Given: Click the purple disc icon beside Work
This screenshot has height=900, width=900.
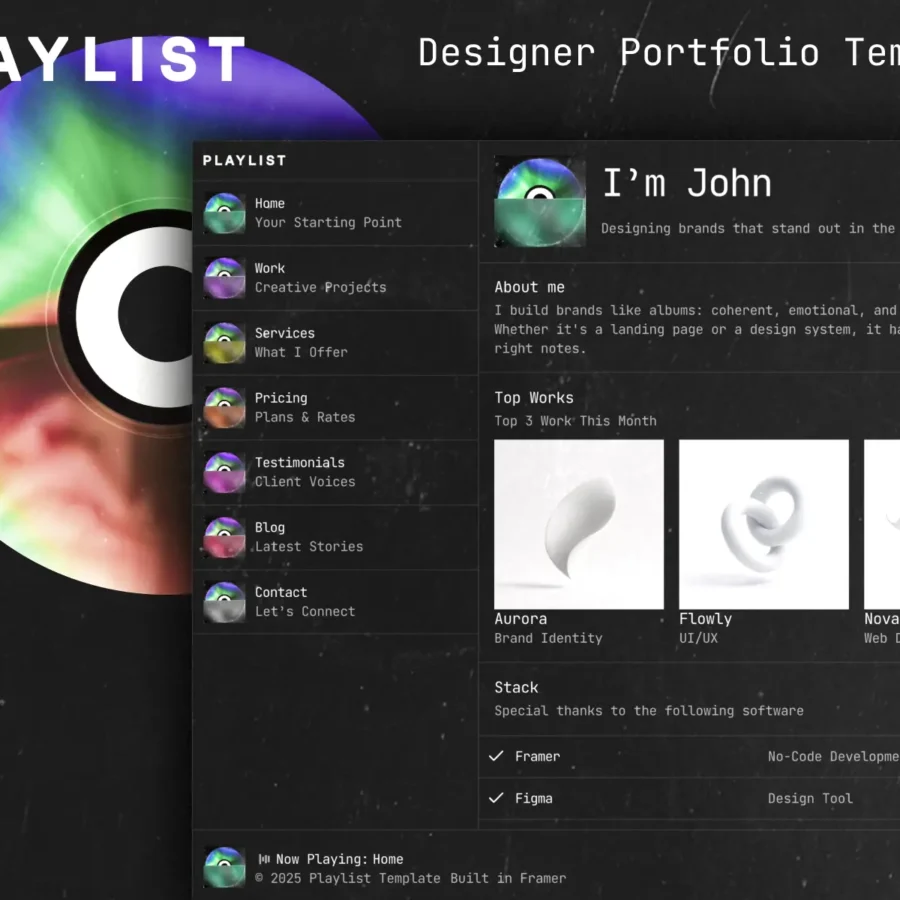Looking at the screenshot, I should [224, 278].
